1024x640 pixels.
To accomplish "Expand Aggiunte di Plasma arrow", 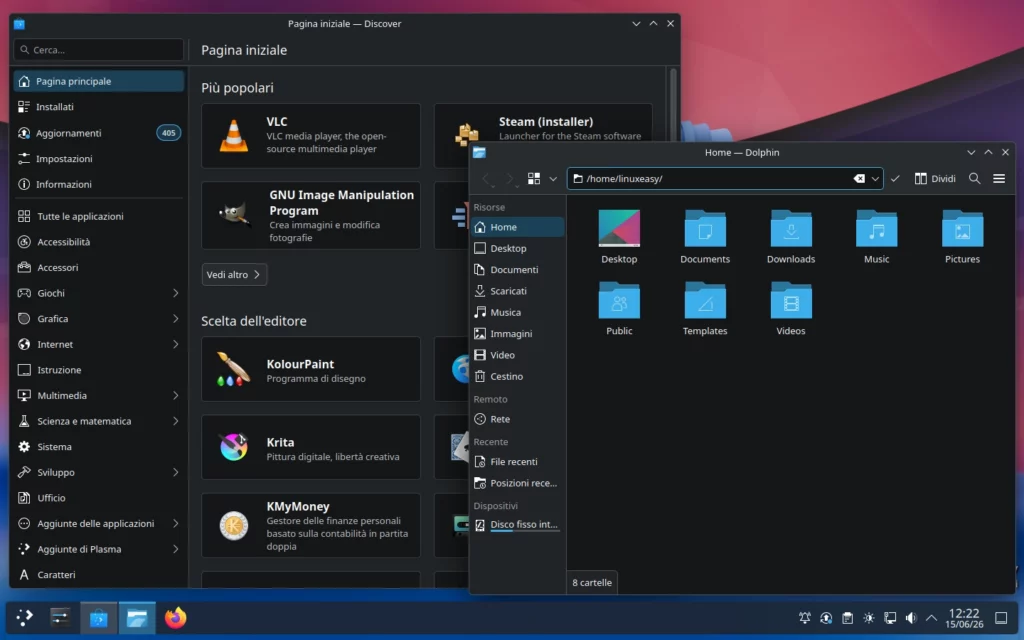I will [176, 549].
